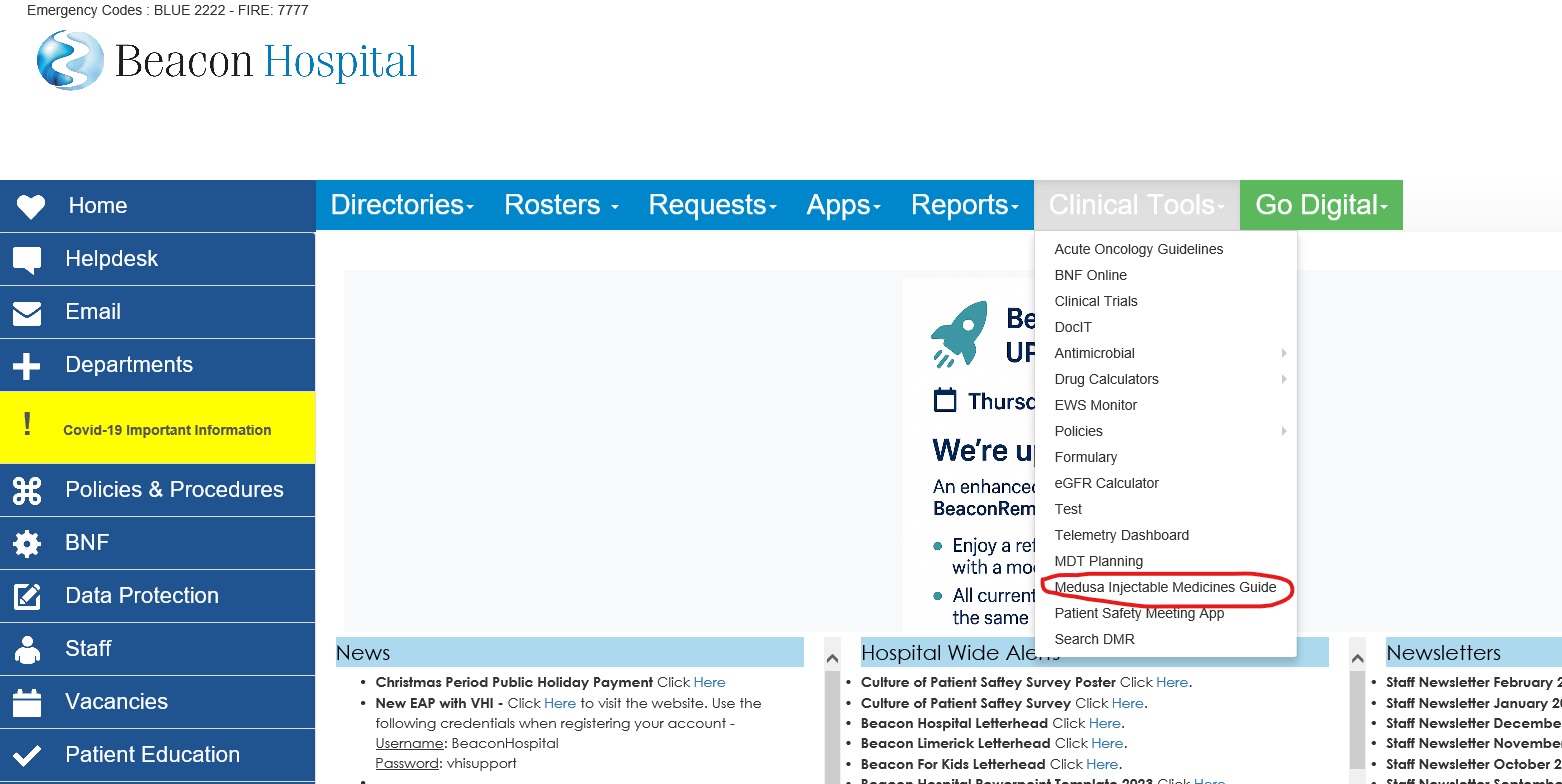Open the Reports dropdown menu
The height and width of the screenshot is (784, 1562).
click(965, 205)
